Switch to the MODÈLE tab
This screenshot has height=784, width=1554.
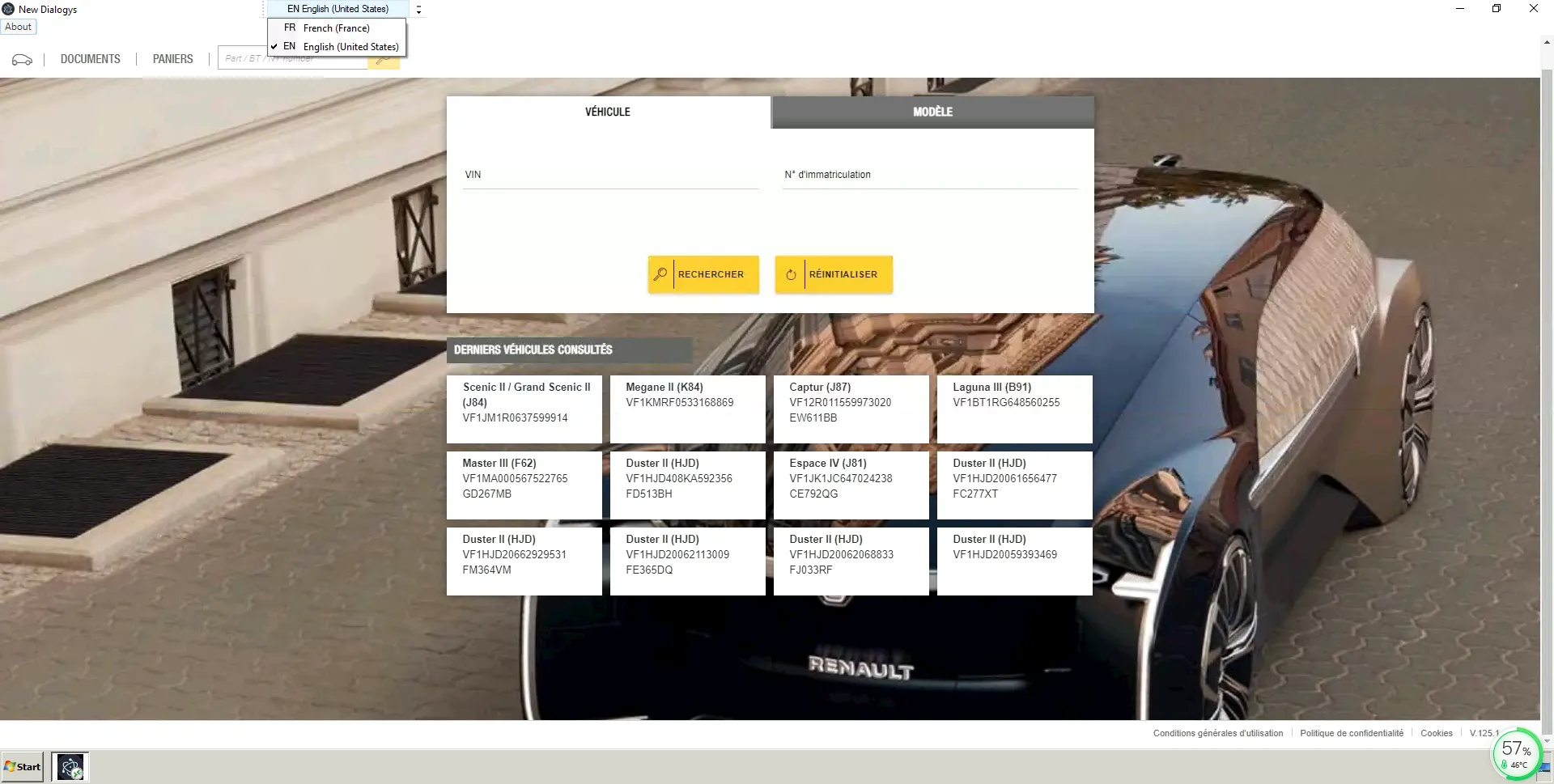pos(932,112)
